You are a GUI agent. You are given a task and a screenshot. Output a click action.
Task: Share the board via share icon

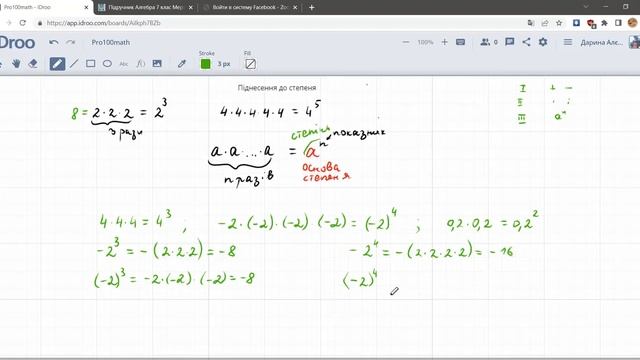tap(527, 42)
